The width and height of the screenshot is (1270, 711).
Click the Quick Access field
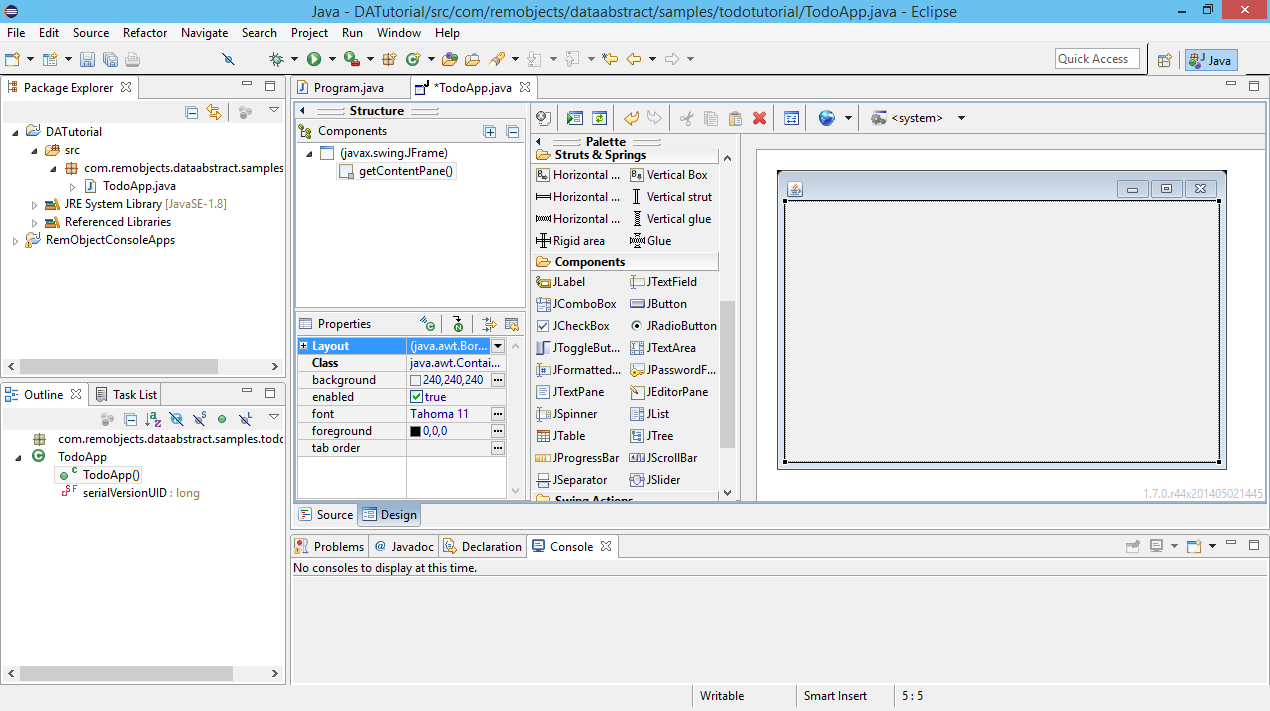click(1096, 58)
